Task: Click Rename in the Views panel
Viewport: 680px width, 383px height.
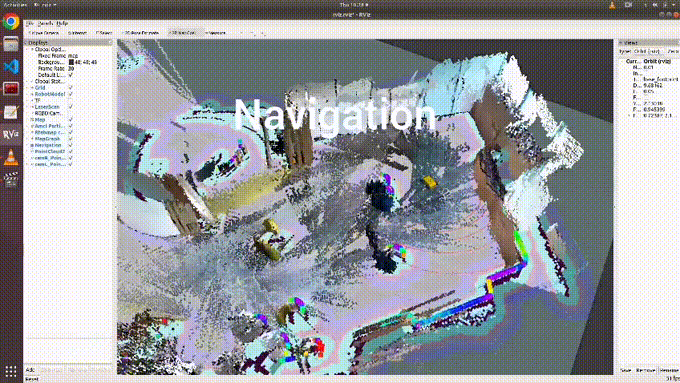Action: click(x=668, y=370)
